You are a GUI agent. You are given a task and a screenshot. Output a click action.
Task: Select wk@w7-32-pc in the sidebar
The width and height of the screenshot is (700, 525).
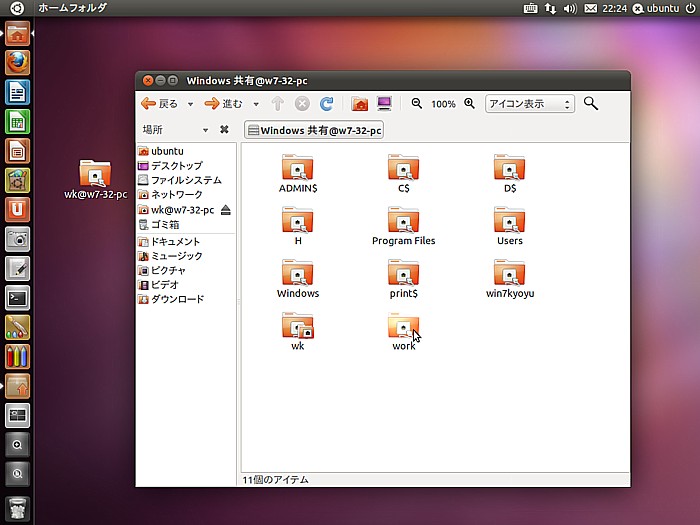point(176,210)
